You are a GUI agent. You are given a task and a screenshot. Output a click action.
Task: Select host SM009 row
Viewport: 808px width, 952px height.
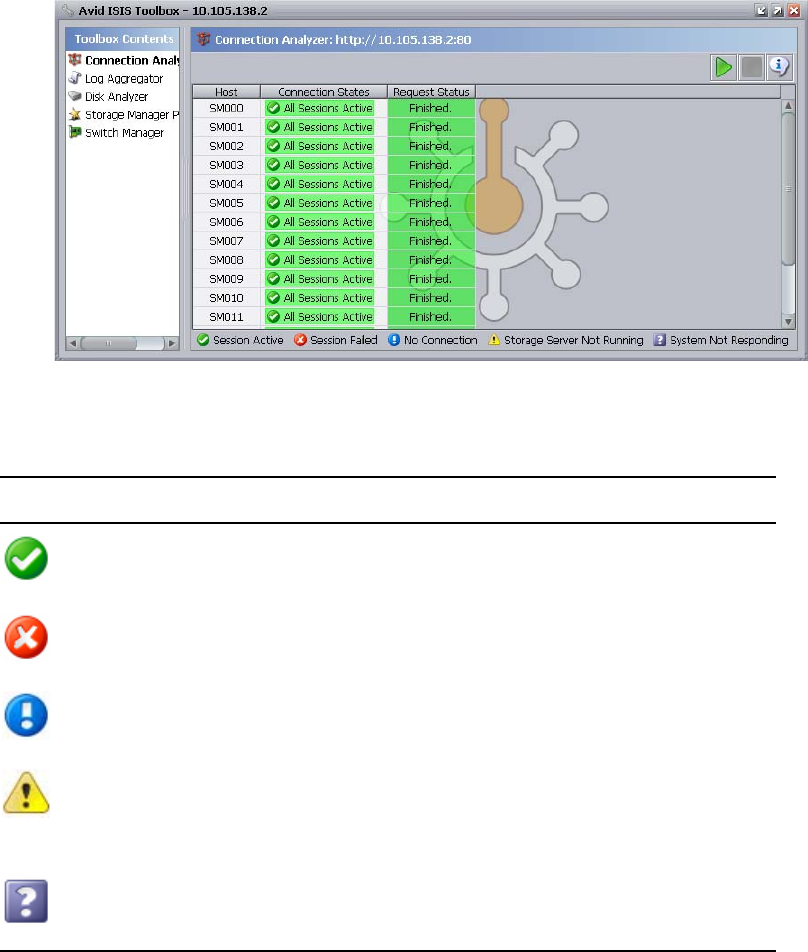click(334, 279)
